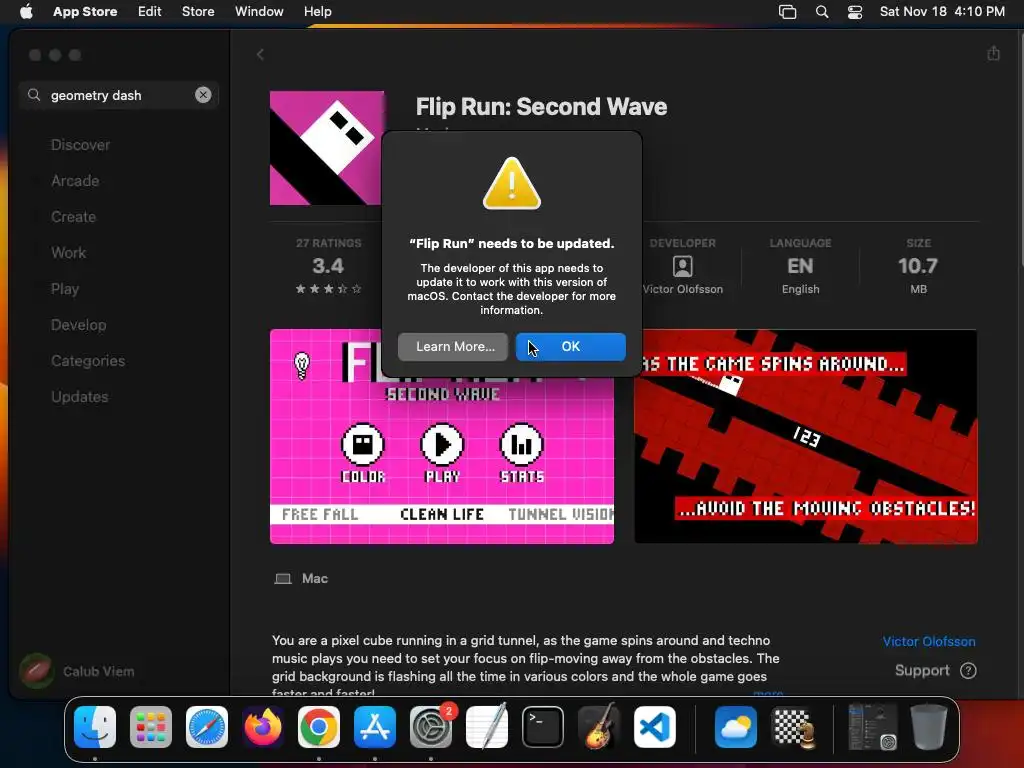Screen dimensions: 1024x768
Task: Click the date and time clock
Action: [942, 12]
